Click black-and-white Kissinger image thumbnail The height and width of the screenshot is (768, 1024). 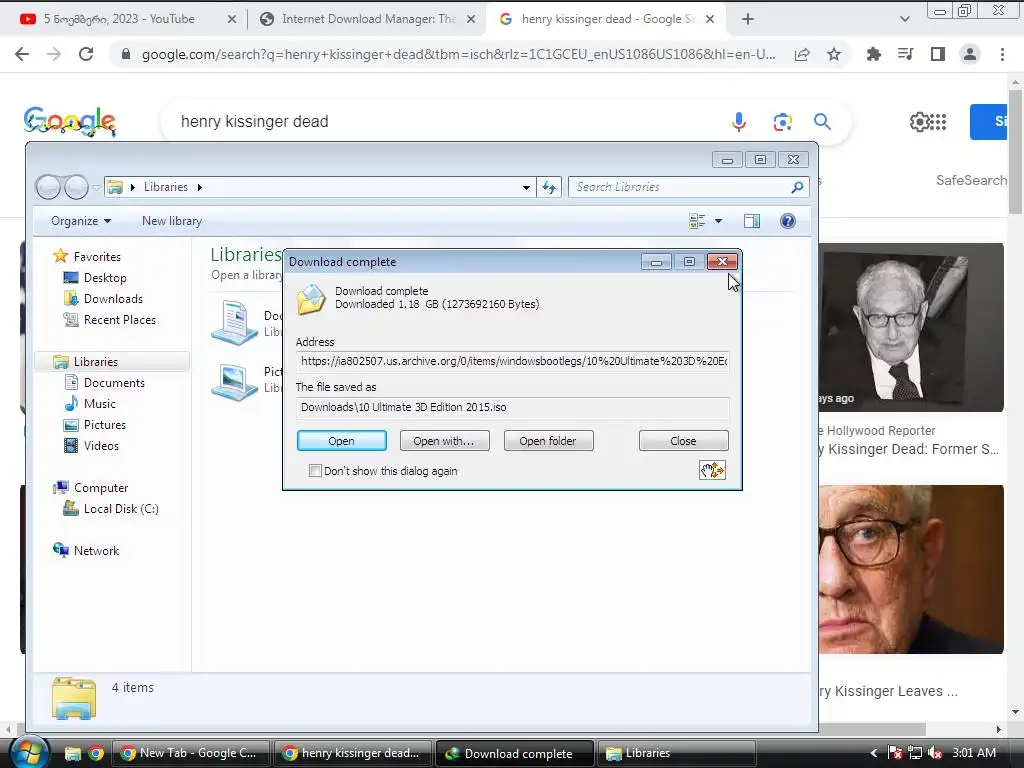[x=910, y=328]
